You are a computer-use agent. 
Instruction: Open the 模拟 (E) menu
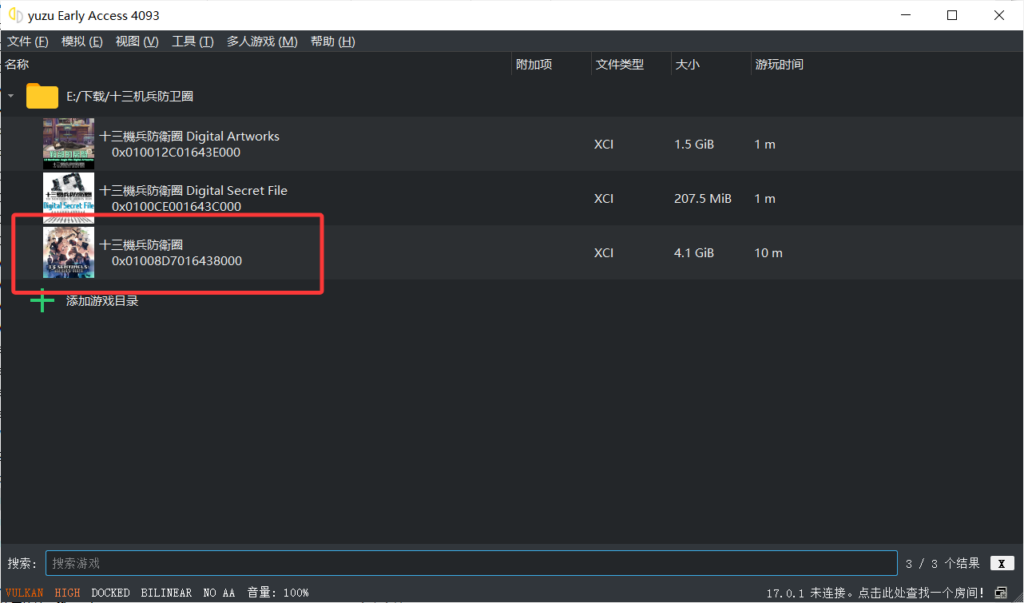tap(82, 41)
